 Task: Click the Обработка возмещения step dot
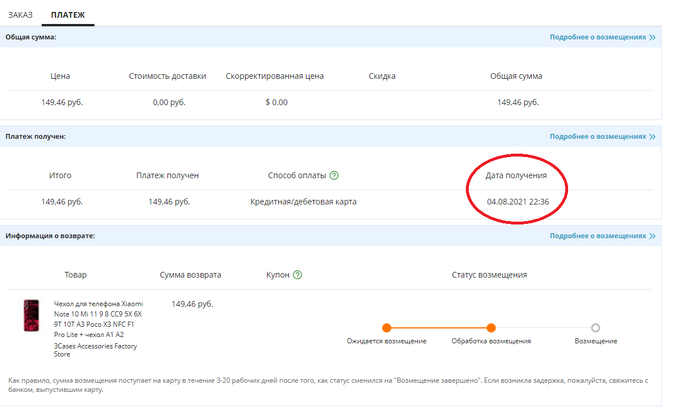pyautogui.click(x=491, y=327)
